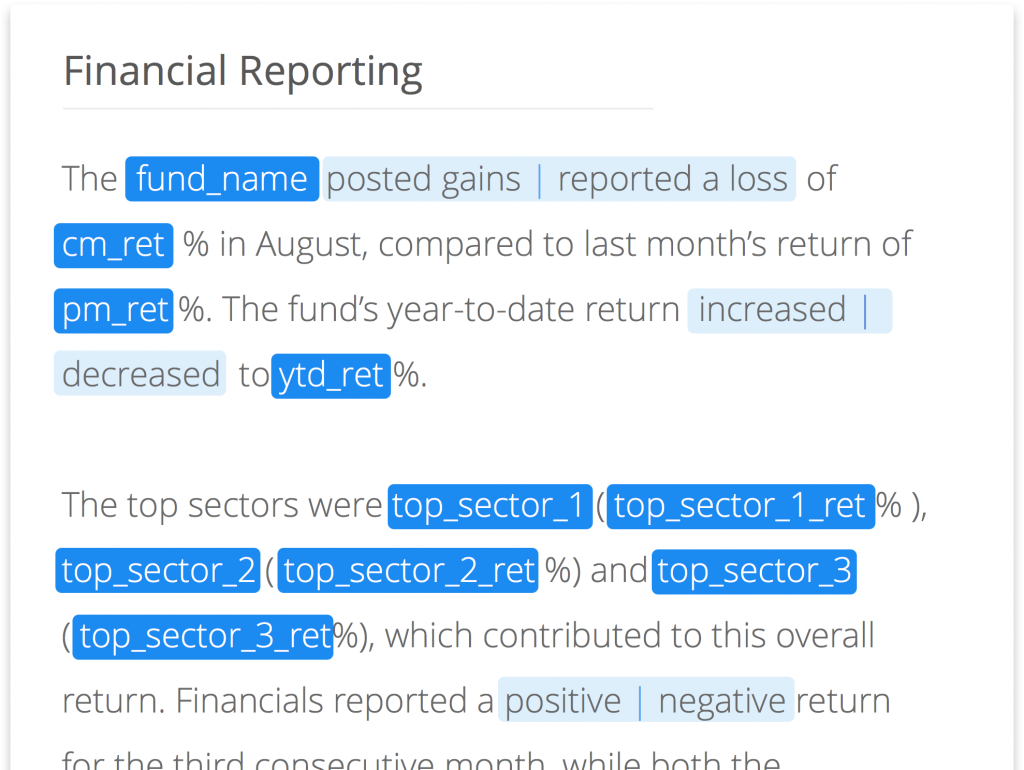Click the fund_name variable tag
The image size is (1024, 770).
(x=222, y=179)
